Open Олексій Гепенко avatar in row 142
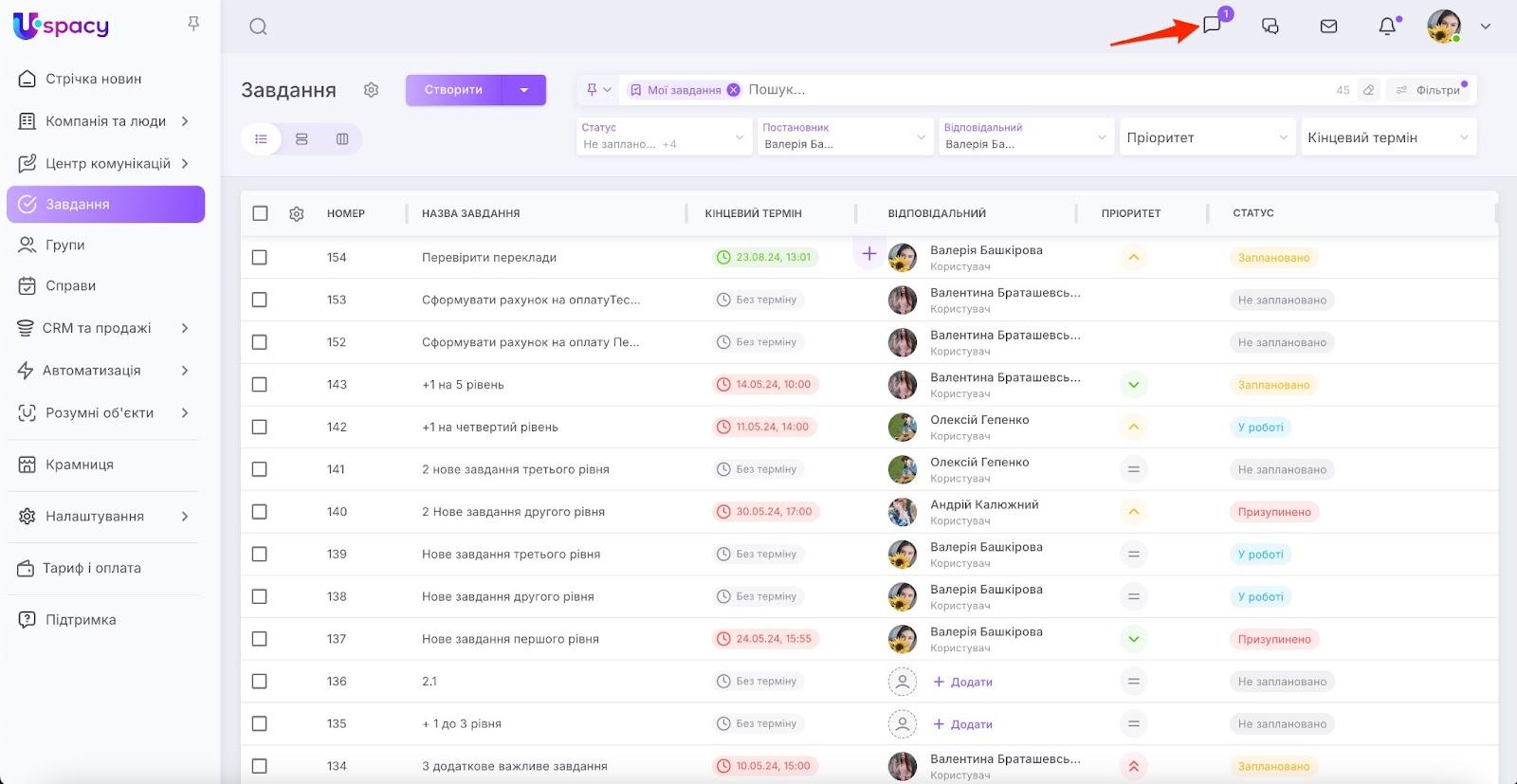This screenshot has height=784, width=1517. (903, 428)
